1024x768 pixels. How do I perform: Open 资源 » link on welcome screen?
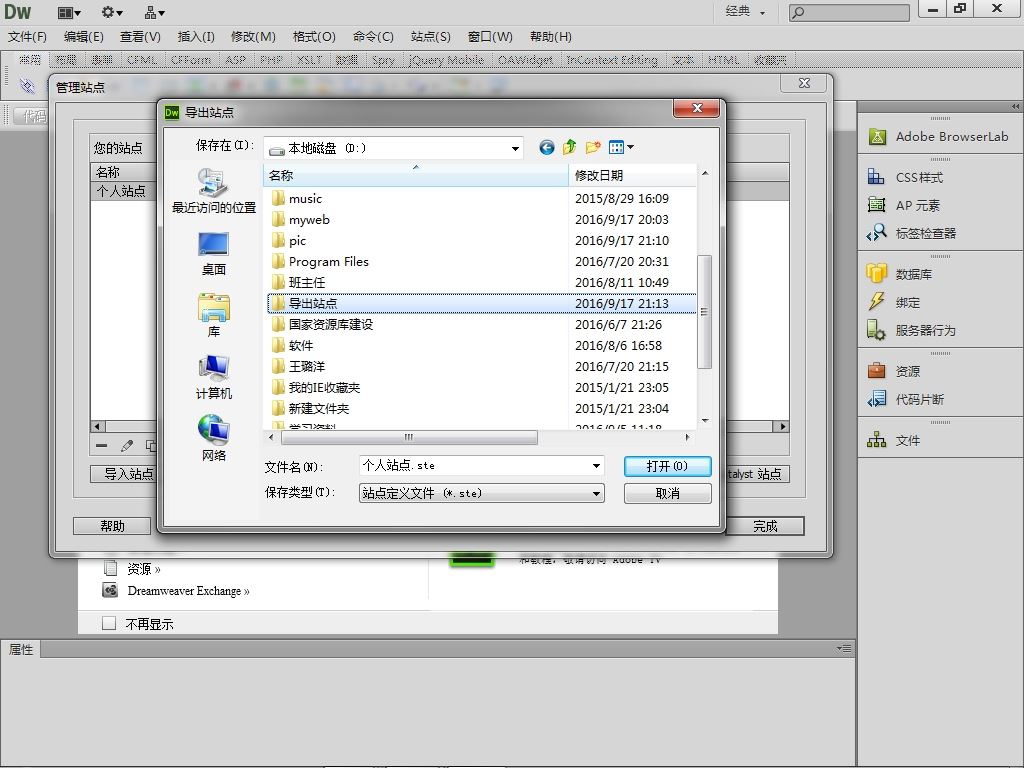[143, 569]
